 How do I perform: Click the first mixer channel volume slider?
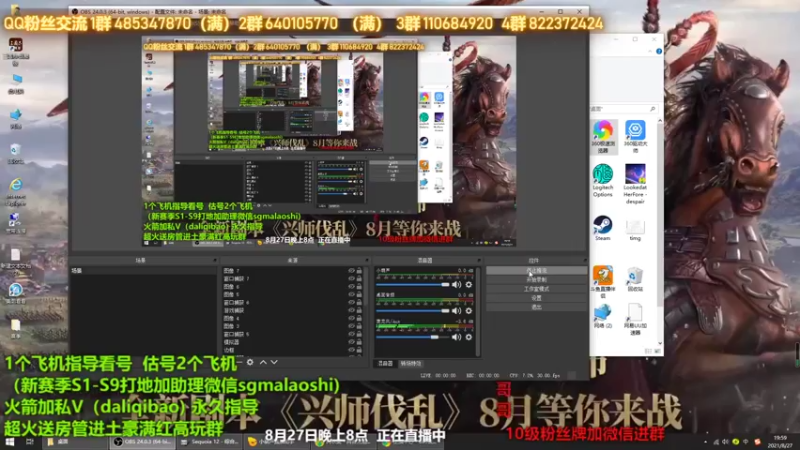[x=412, y=285]
